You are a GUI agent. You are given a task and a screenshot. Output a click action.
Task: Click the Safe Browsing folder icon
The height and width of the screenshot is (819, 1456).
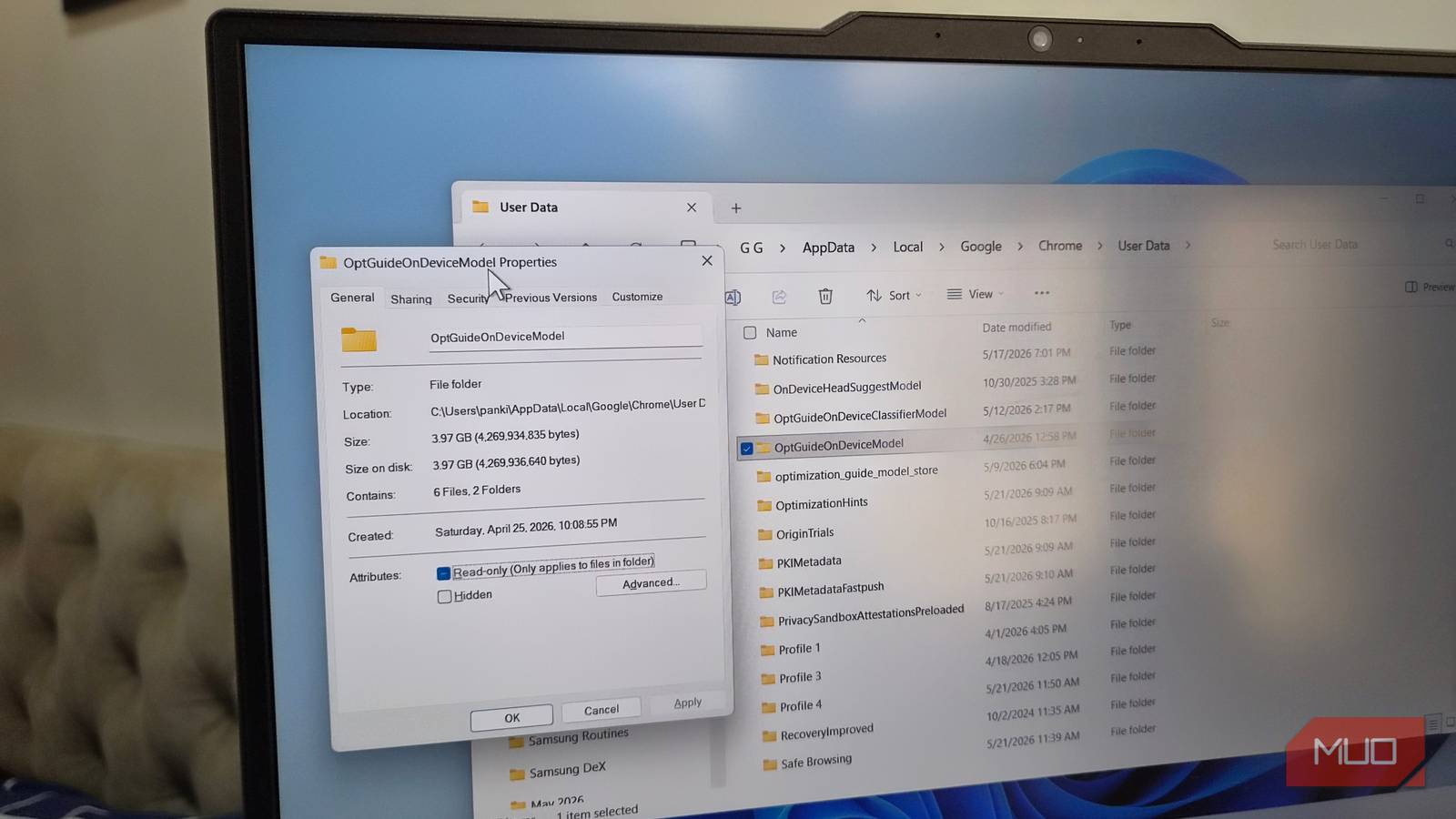pos(770,764)
